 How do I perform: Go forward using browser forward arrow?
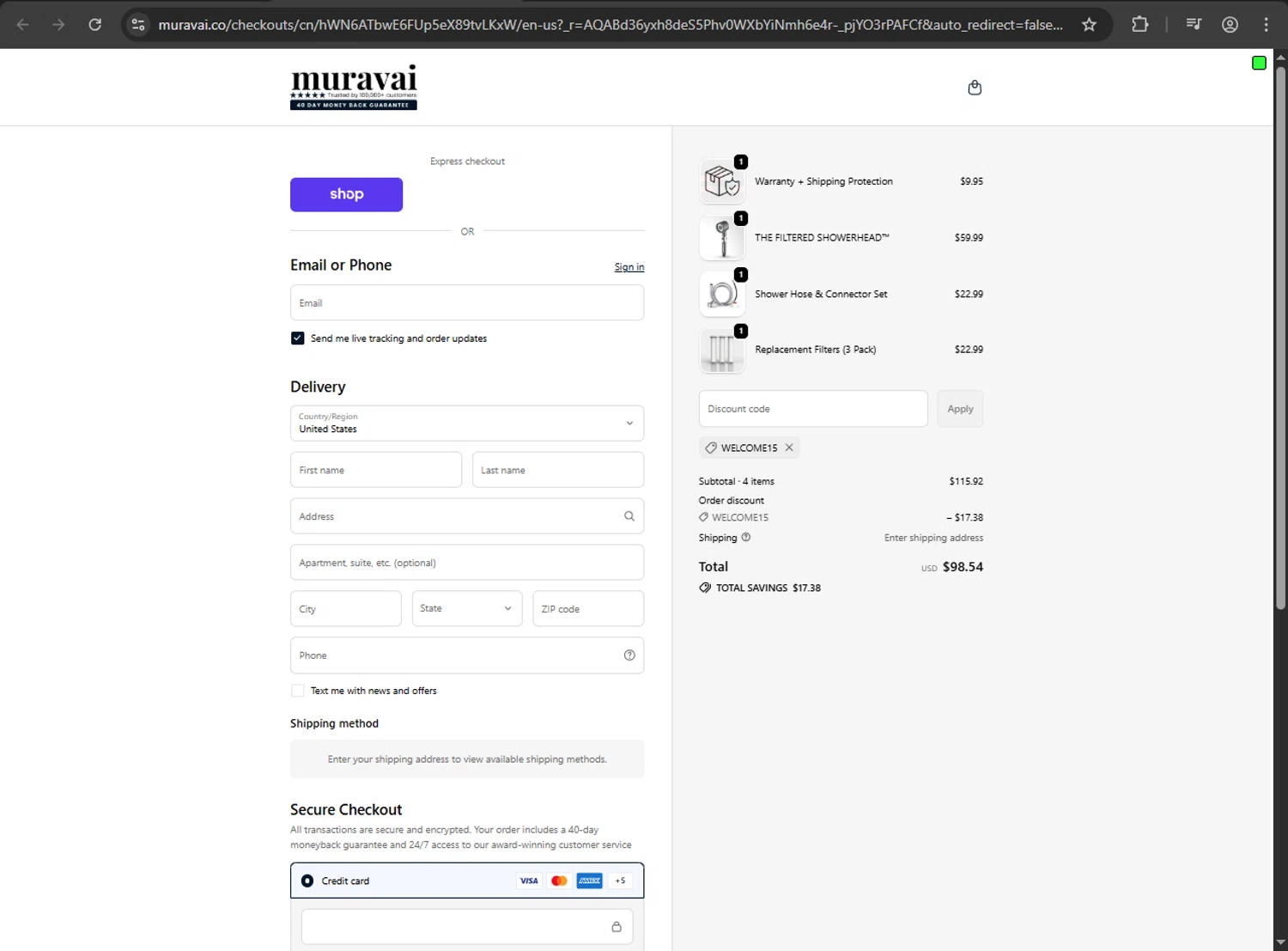click(58, 25)
